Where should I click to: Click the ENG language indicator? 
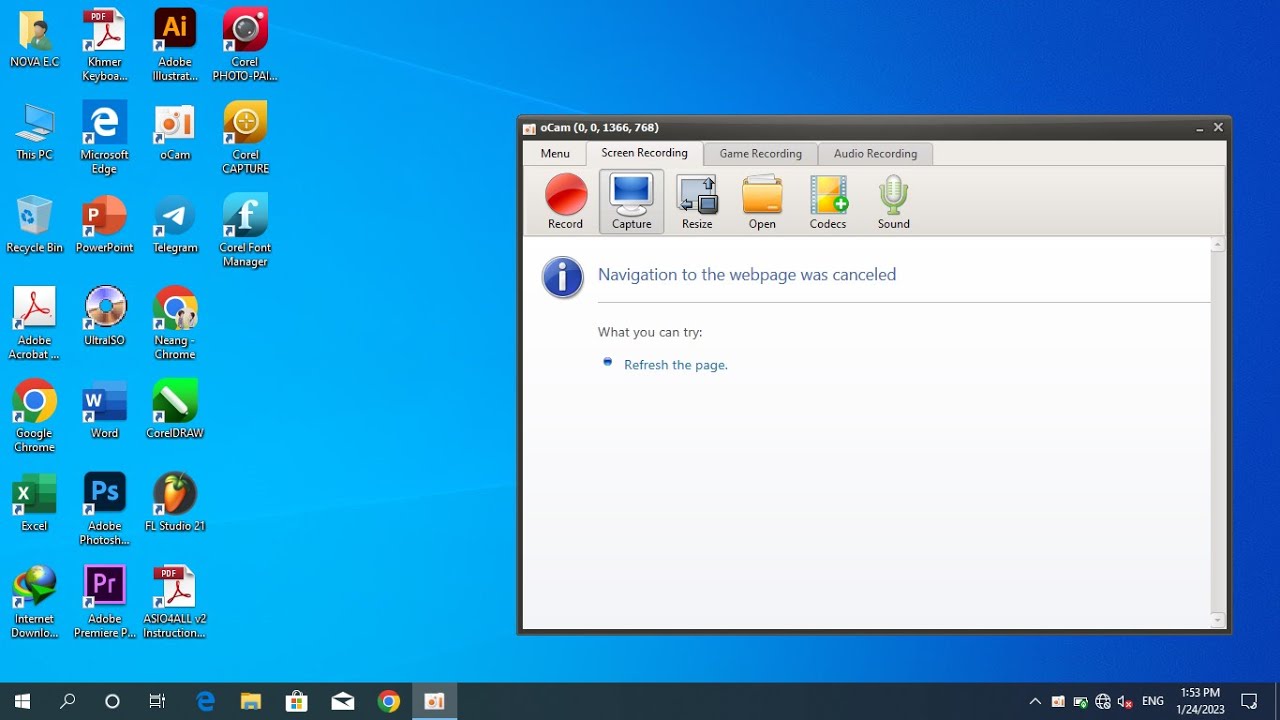point(1153,702)
